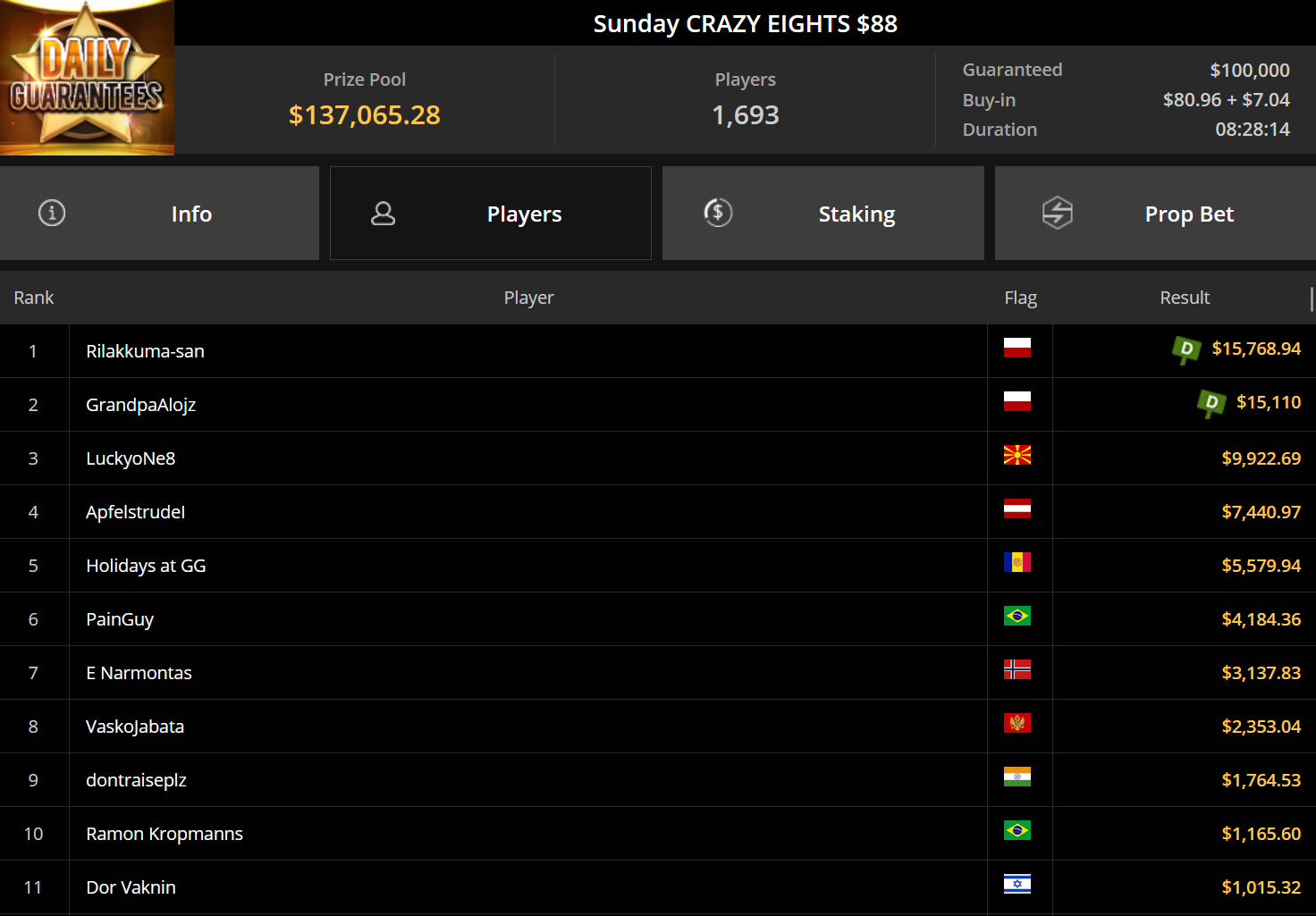Click the Rank column header
The image size is (1316, 916).
[x=34, y=298]
